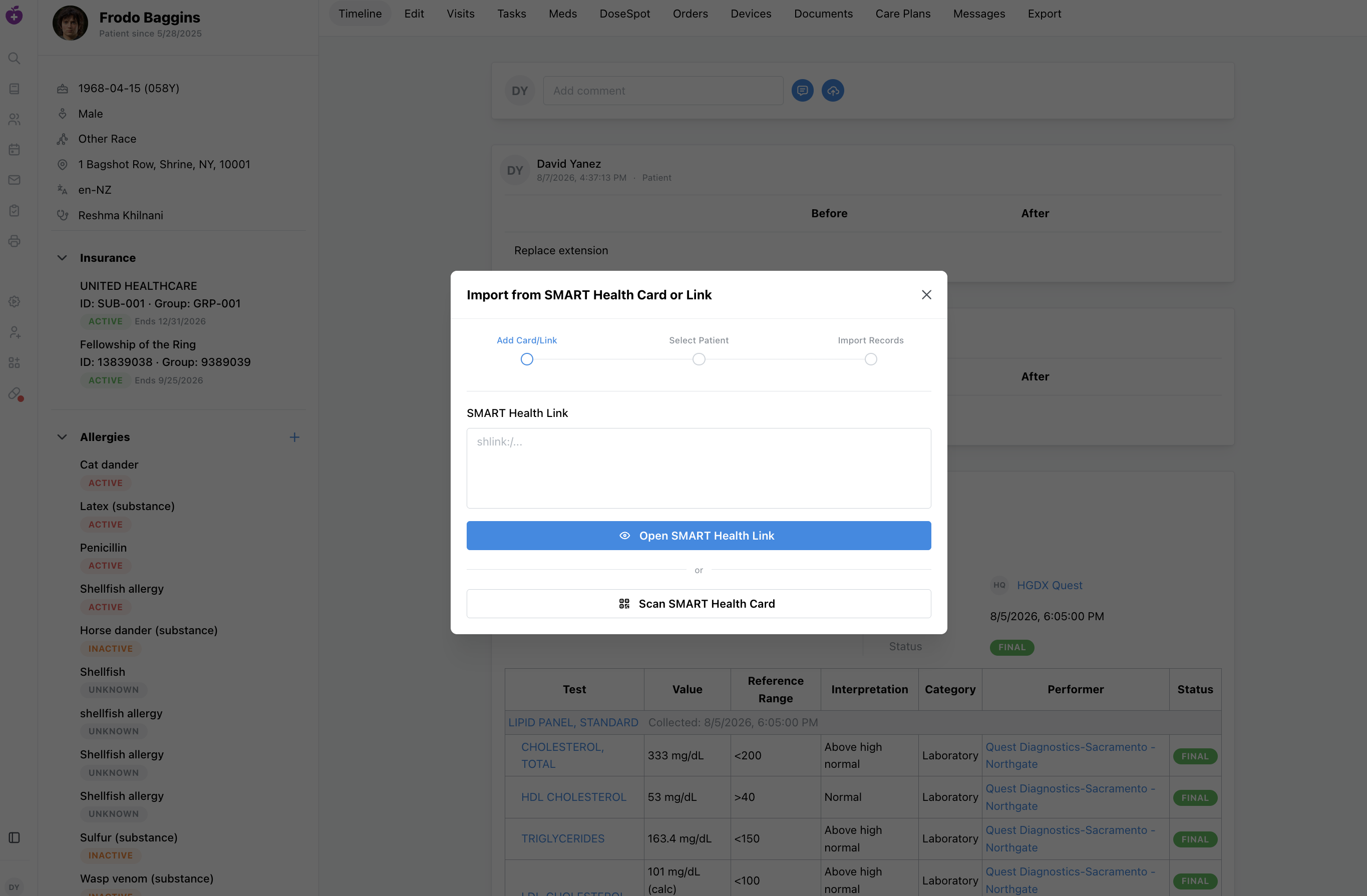Viewport: 1367px width, 896px height.
Task: Add a new allergy with plus icon
Action: (x=294, y=437)
